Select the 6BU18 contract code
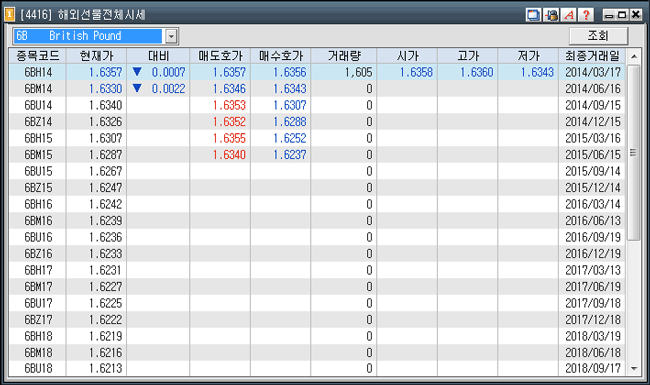Image resolution: width=650 pixels, height=385 pixels. pyautogui.click(x=38, y=368)
